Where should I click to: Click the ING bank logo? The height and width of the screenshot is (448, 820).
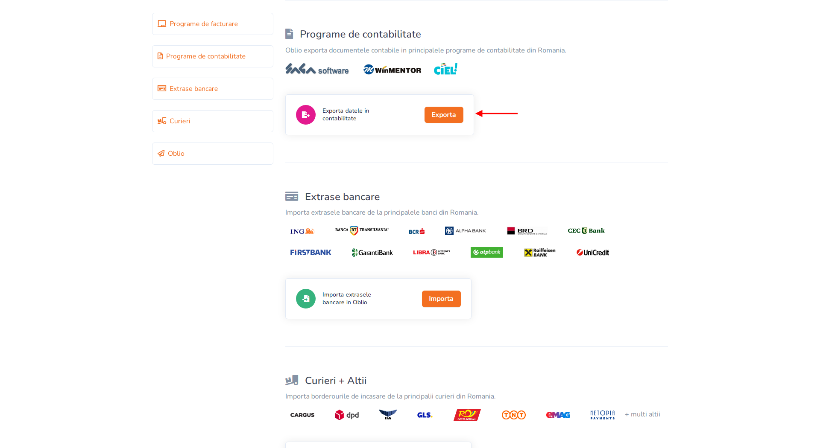(x=302, y=231)
